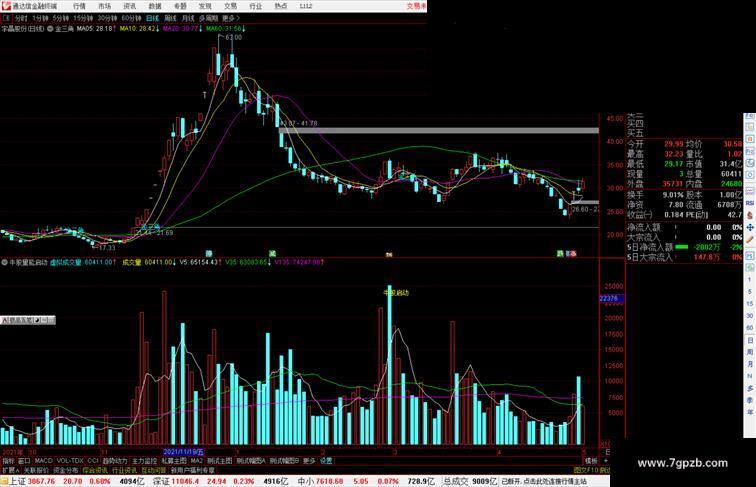Screen dimensions: 756x487
Task: Switch to 15分钟 period
Action: point(83,18)
